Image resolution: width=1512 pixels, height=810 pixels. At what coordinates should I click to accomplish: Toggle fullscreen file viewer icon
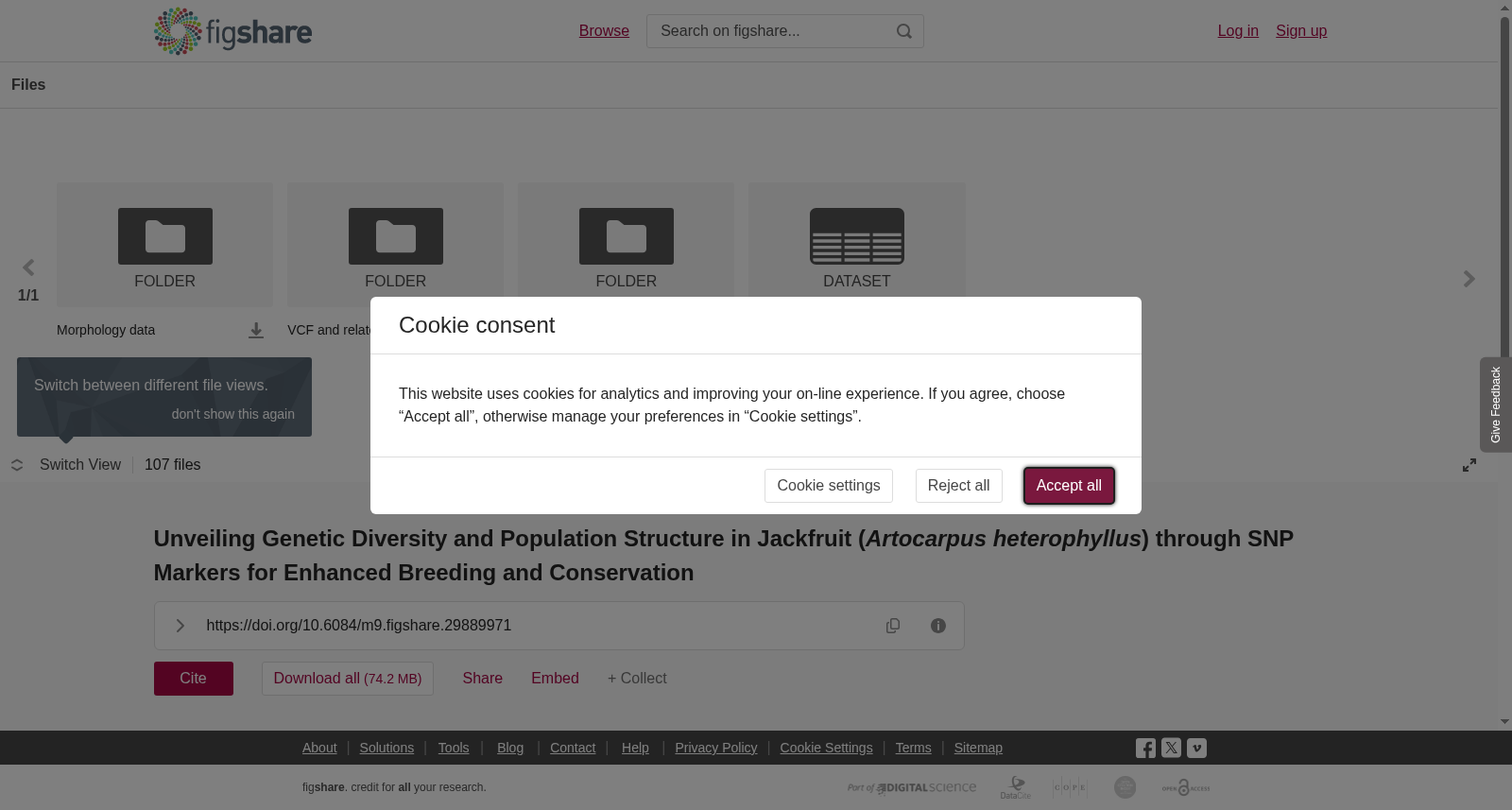(1469, 465)
